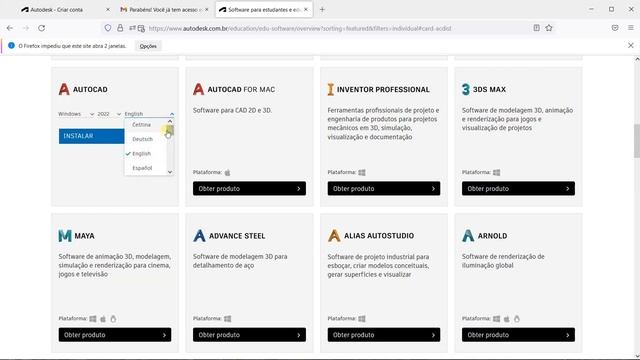
Task: Click Windows platform icon on 3ds Max card
Action: (497, 172)
